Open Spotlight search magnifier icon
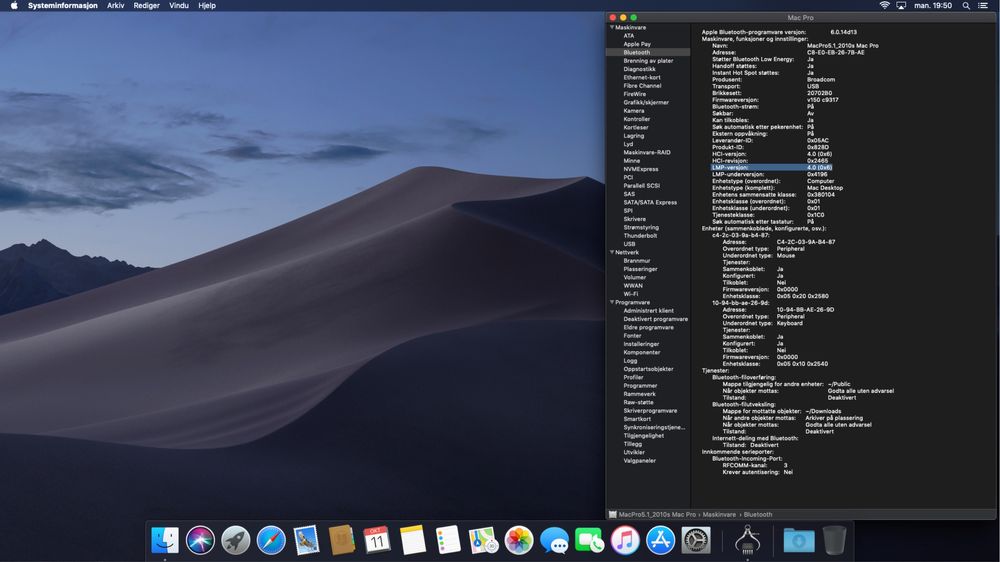 (966, 5)
